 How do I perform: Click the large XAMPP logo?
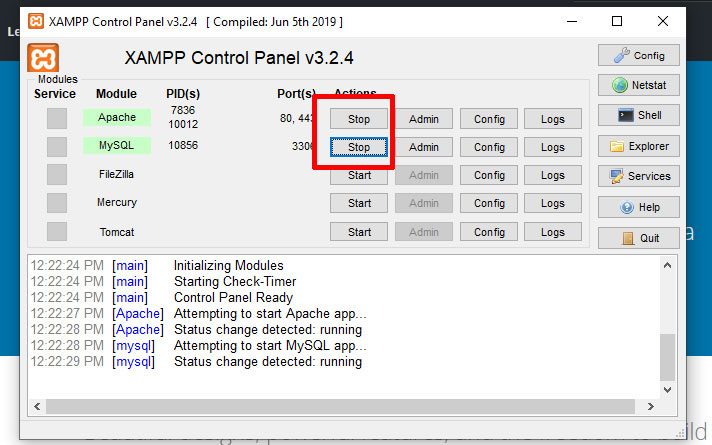43,58
